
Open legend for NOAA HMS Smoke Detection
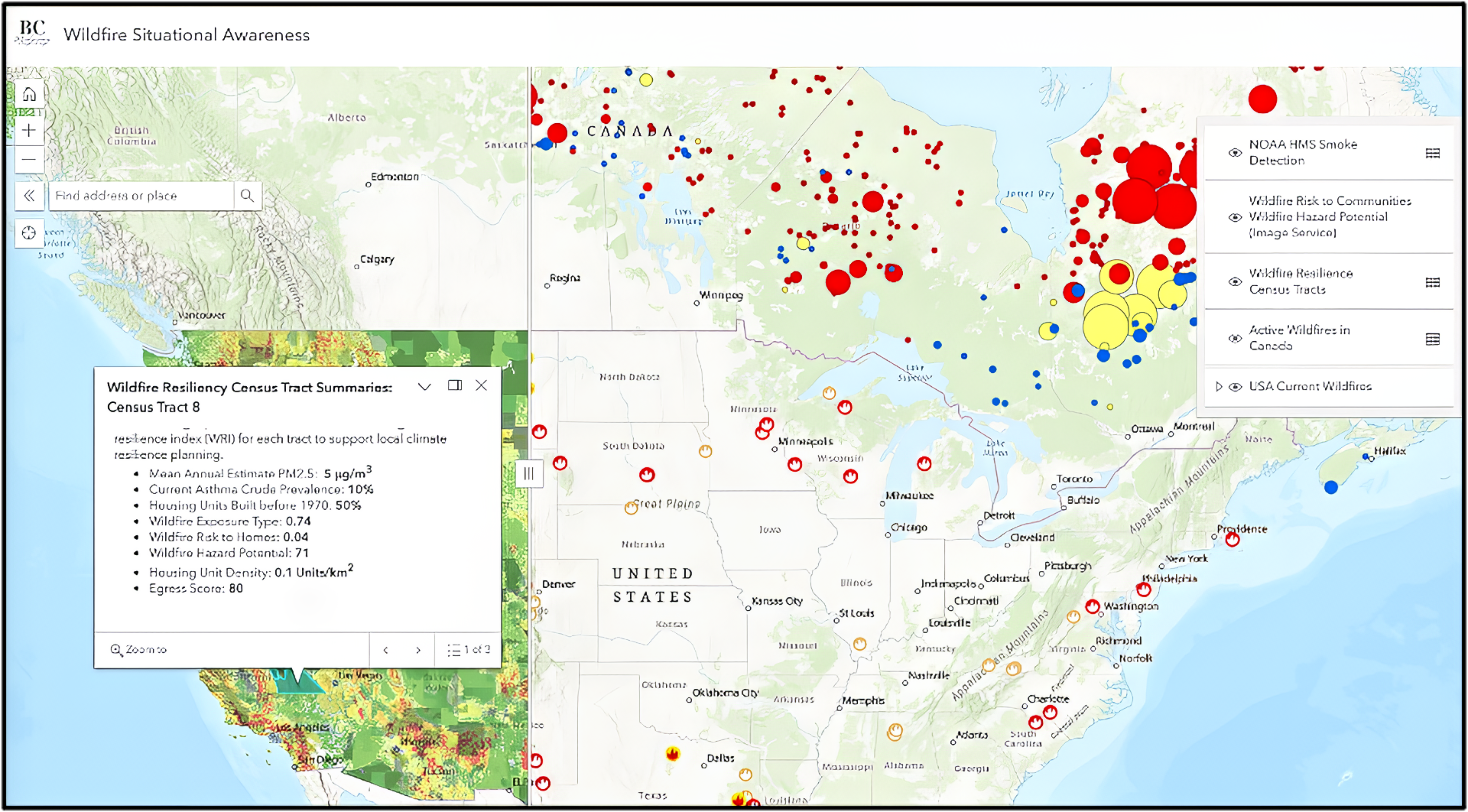(1433, 153)
